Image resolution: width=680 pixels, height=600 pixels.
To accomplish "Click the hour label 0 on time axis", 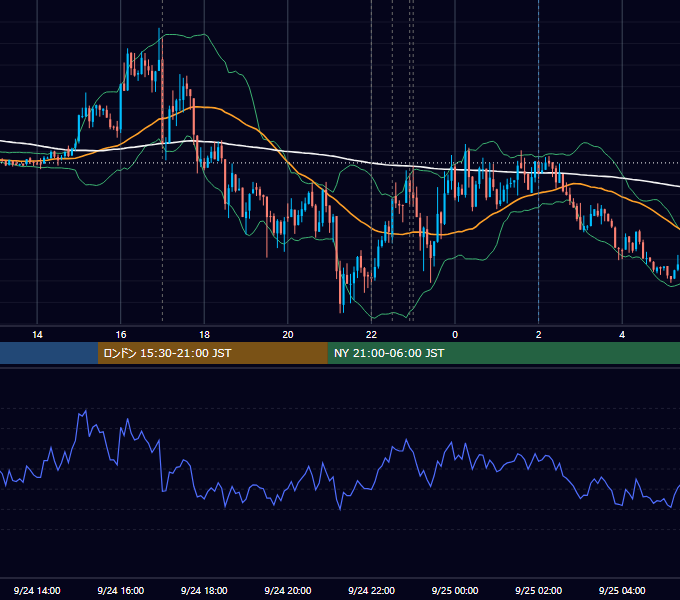I will pos(455,335).
